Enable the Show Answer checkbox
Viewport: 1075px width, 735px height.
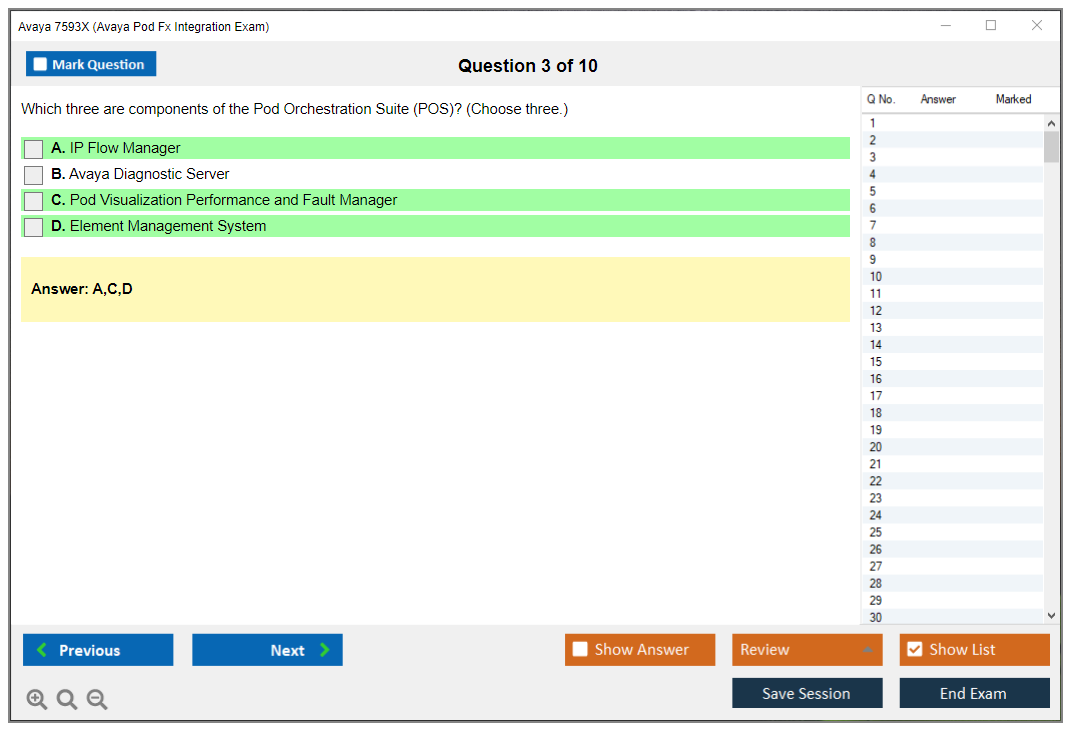580,650
